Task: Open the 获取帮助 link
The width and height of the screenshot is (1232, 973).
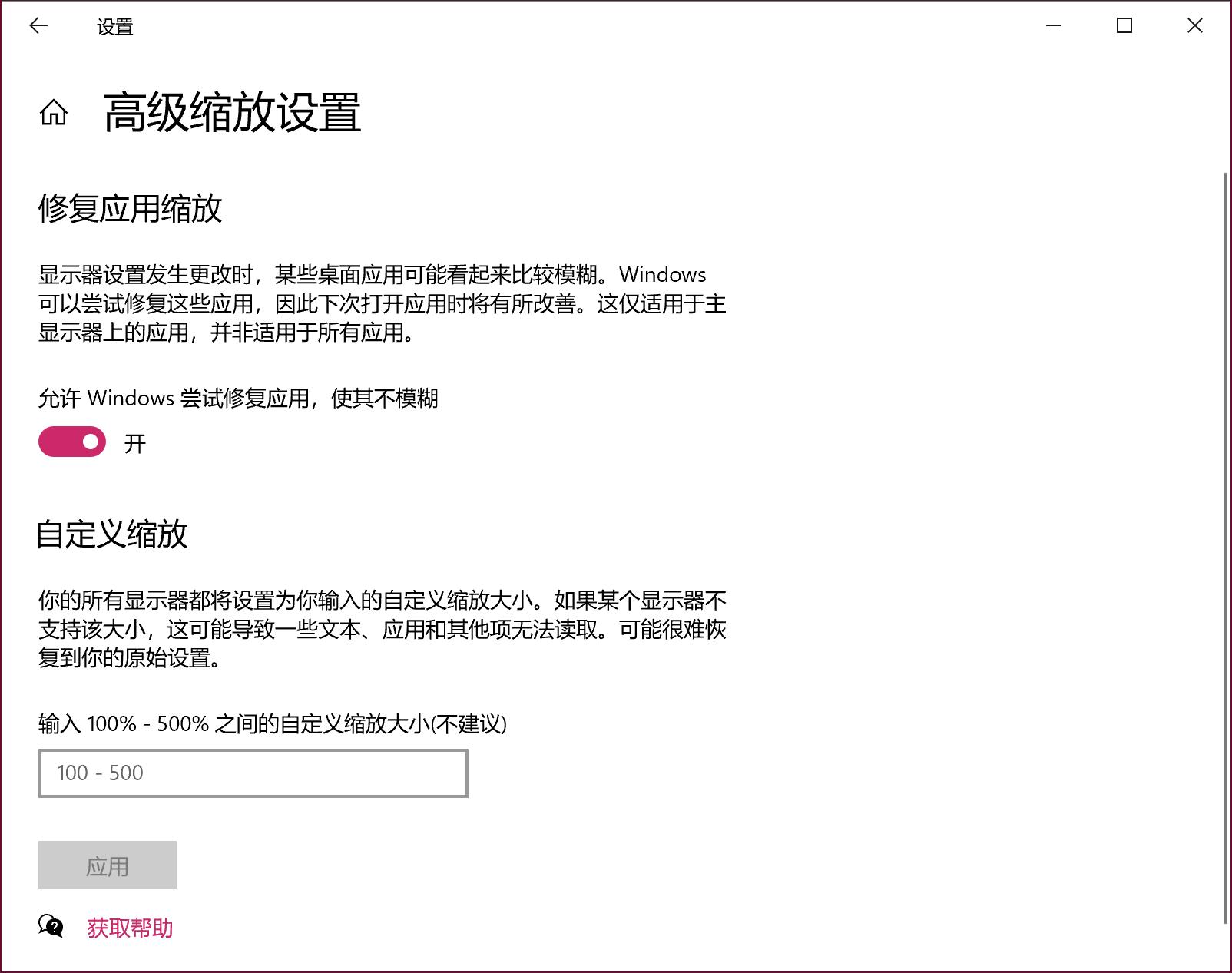Action: tap(131, 928)
